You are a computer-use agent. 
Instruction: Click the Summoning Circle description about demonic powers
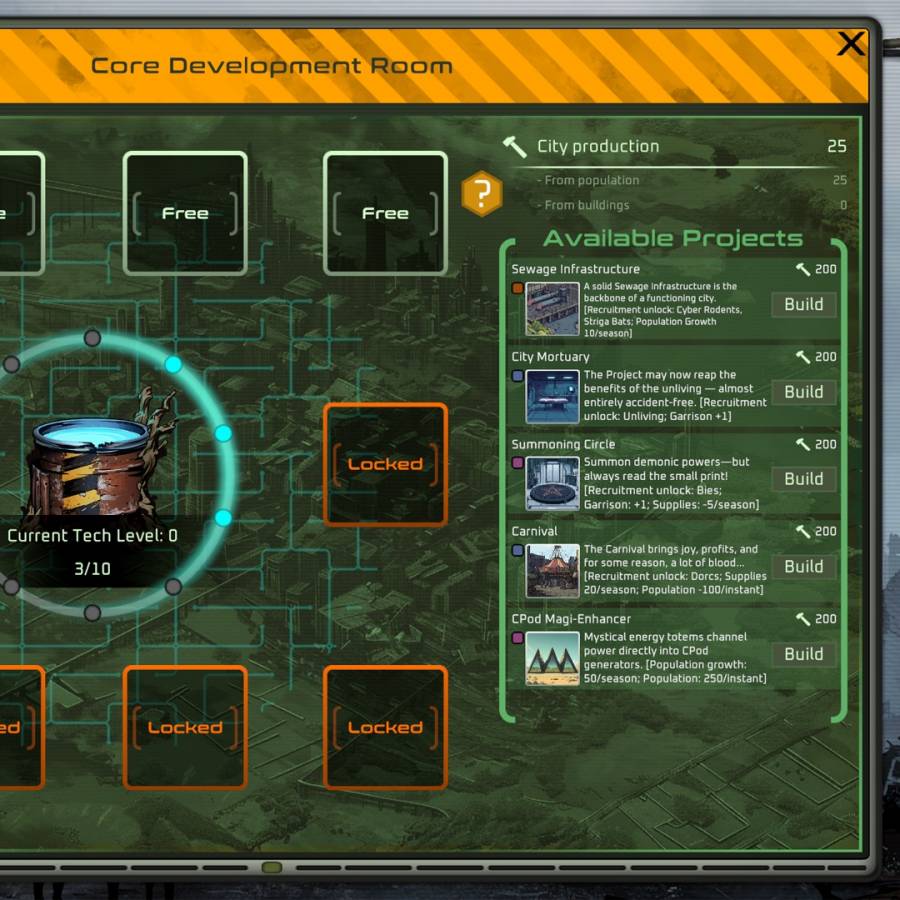[x=672, y=483]
